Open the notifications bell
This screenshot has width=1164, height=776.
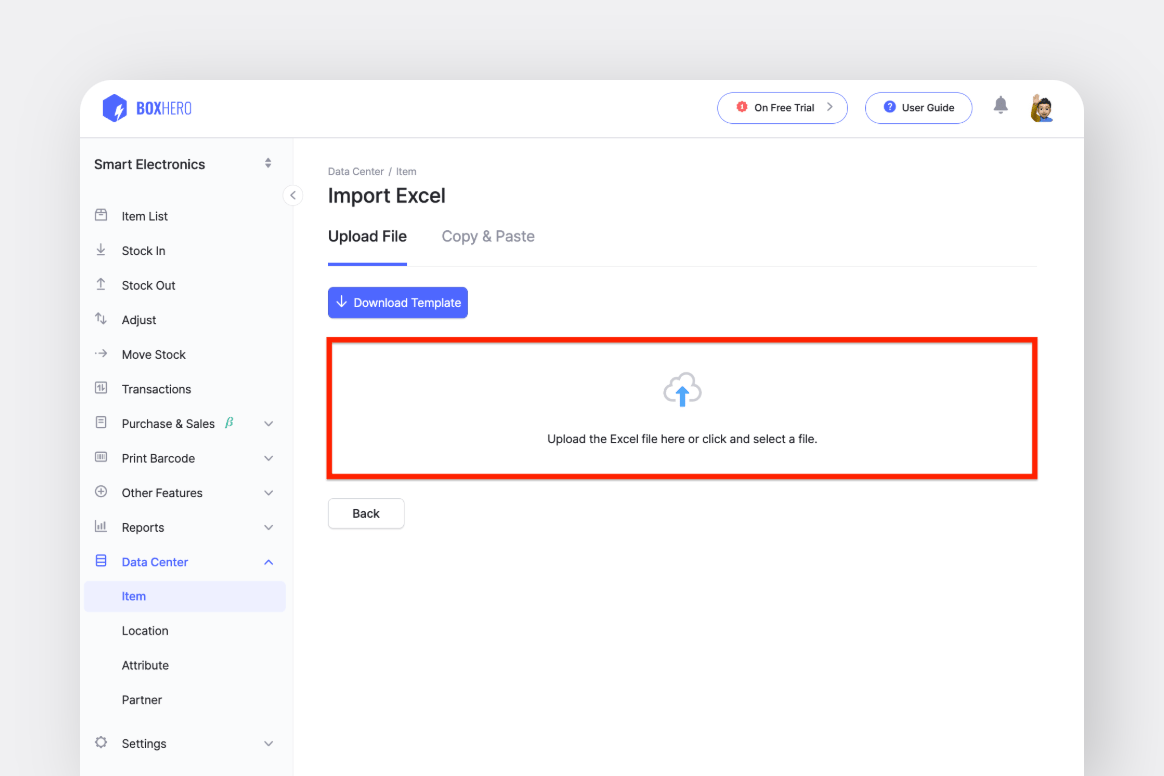tap(1000, 106)
